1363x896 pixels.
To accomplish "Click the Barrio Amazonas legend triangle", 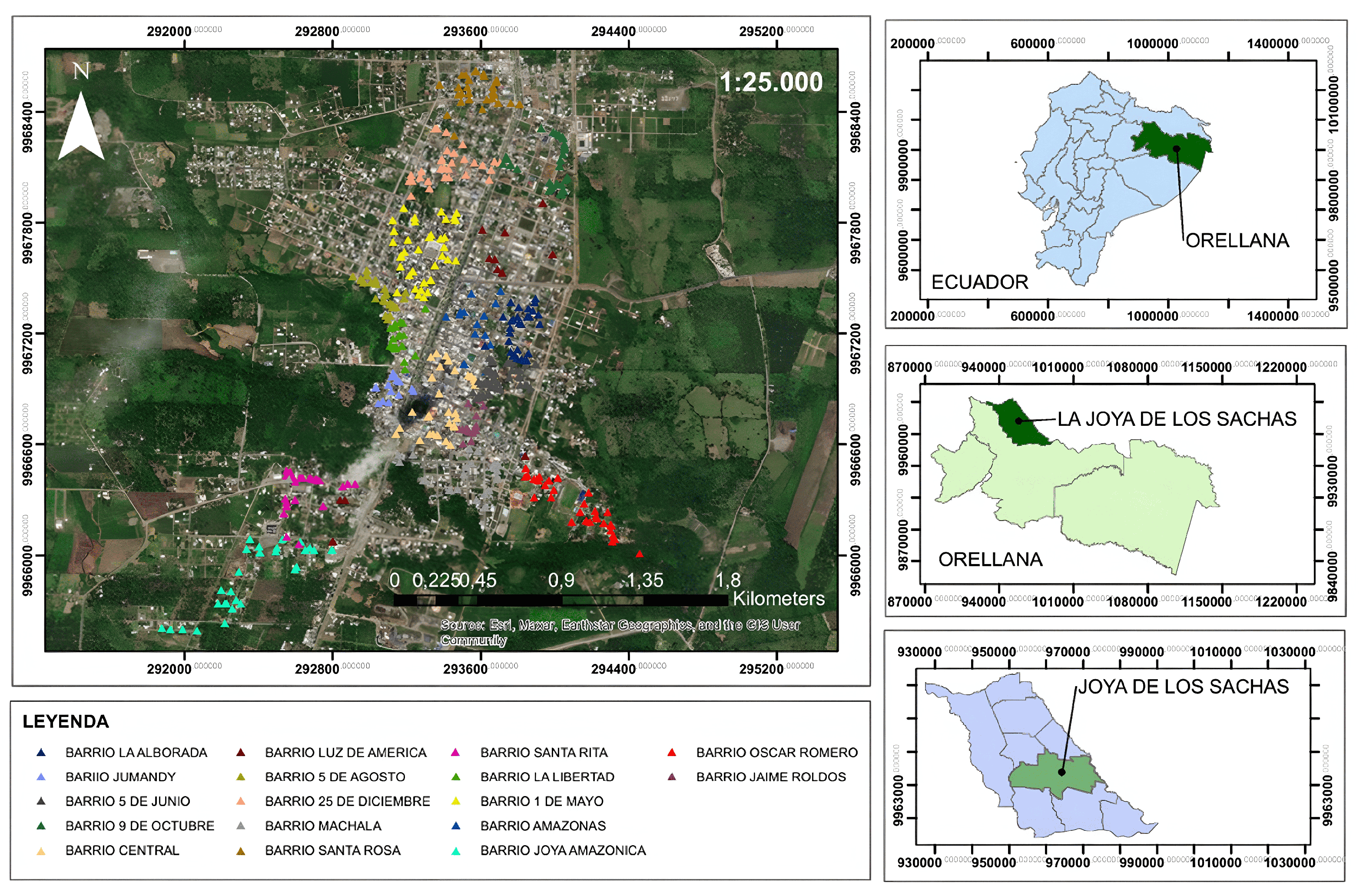I will tap(456, 826).
